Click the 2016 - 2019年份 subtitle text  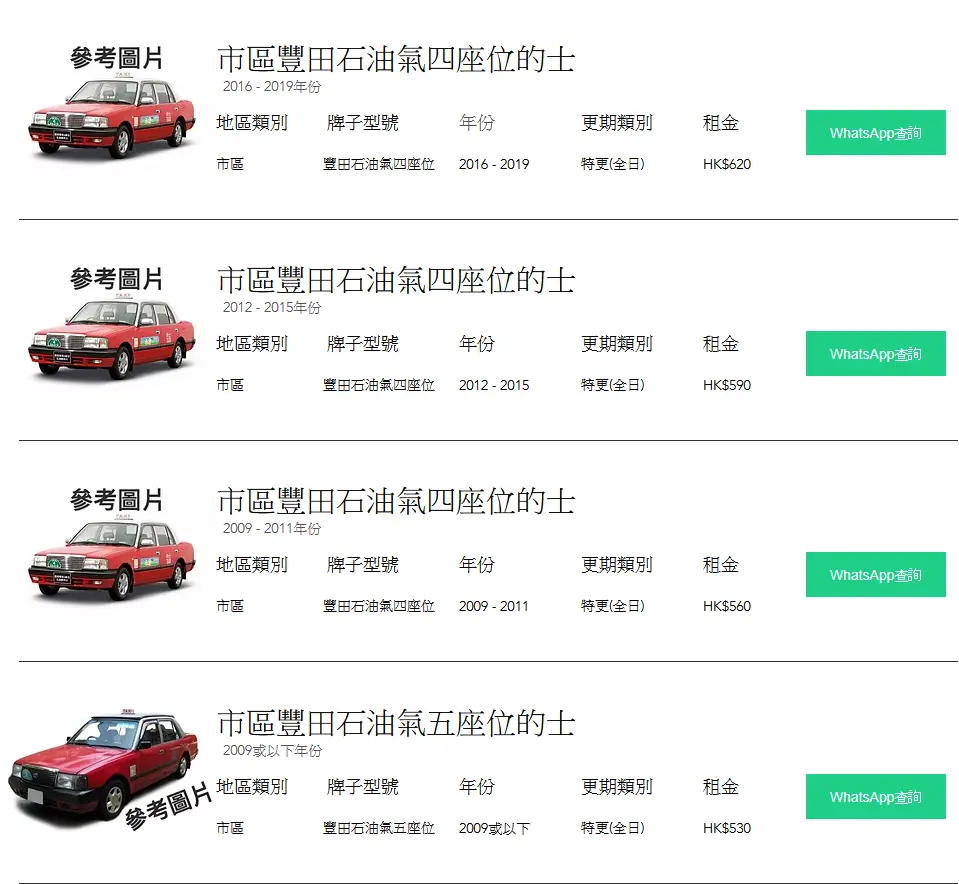coord(272,86)
